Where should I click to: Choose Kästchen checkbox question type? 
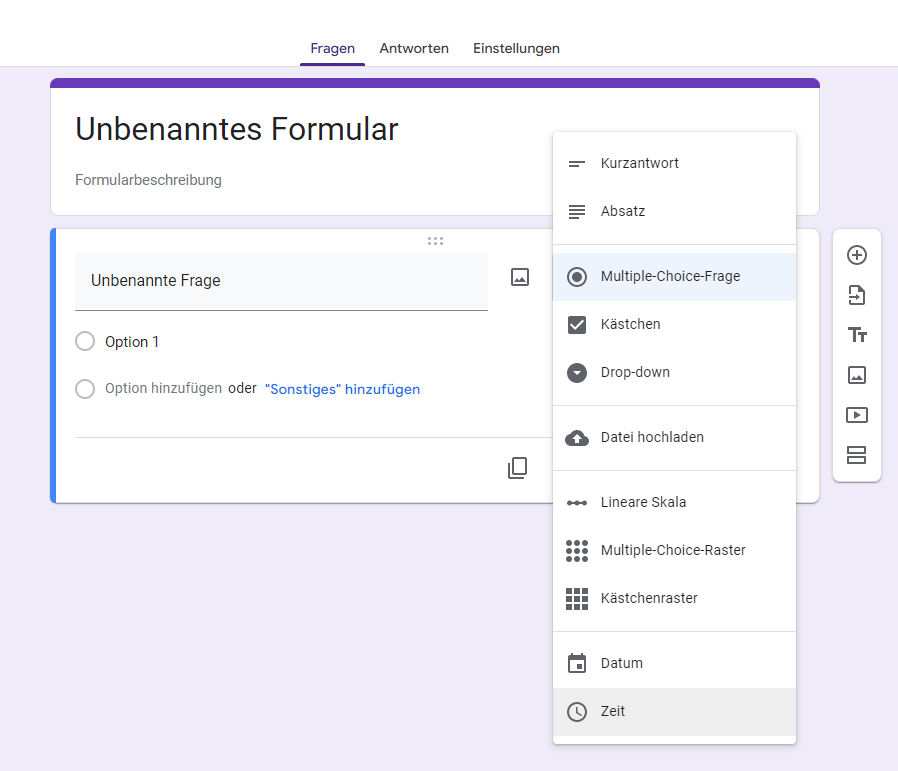[630, 325]
